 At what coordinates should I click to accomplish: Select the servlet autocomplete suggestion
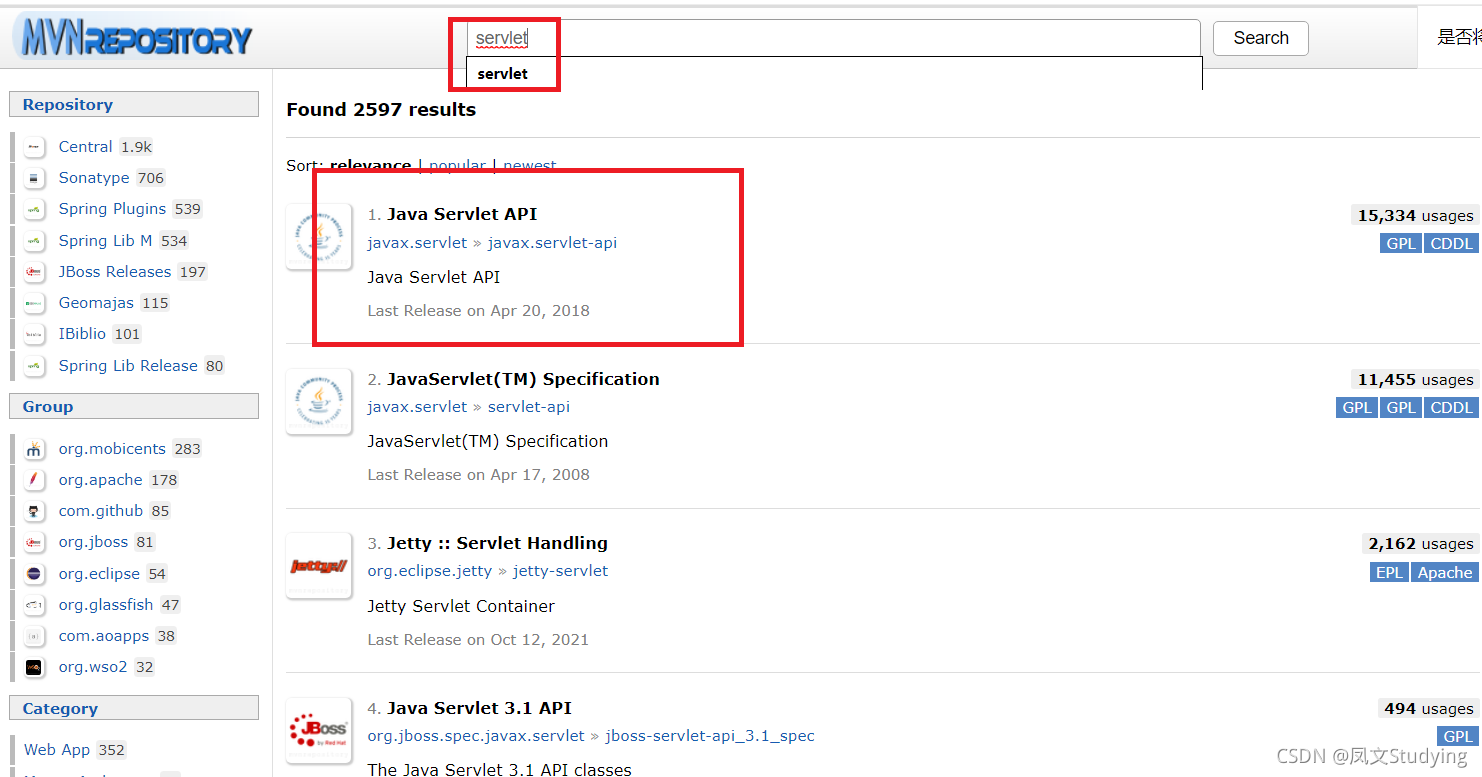click(502, 74)
